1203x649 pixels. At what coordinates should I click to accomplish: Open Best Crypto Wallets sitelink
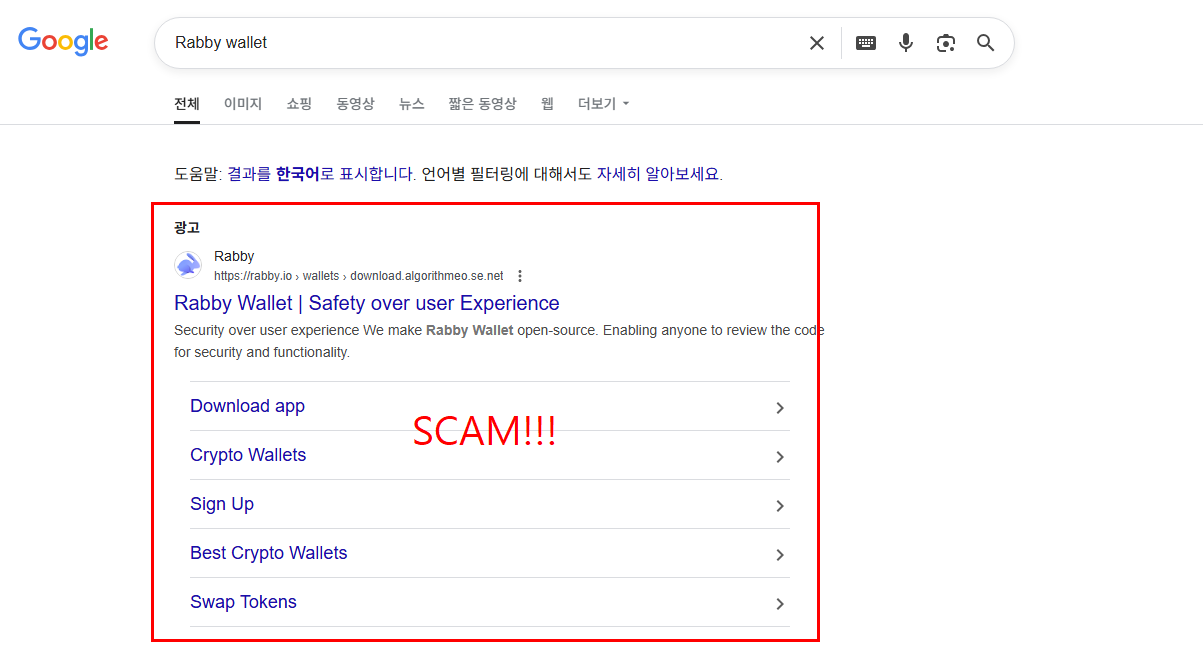coord(268,553)
